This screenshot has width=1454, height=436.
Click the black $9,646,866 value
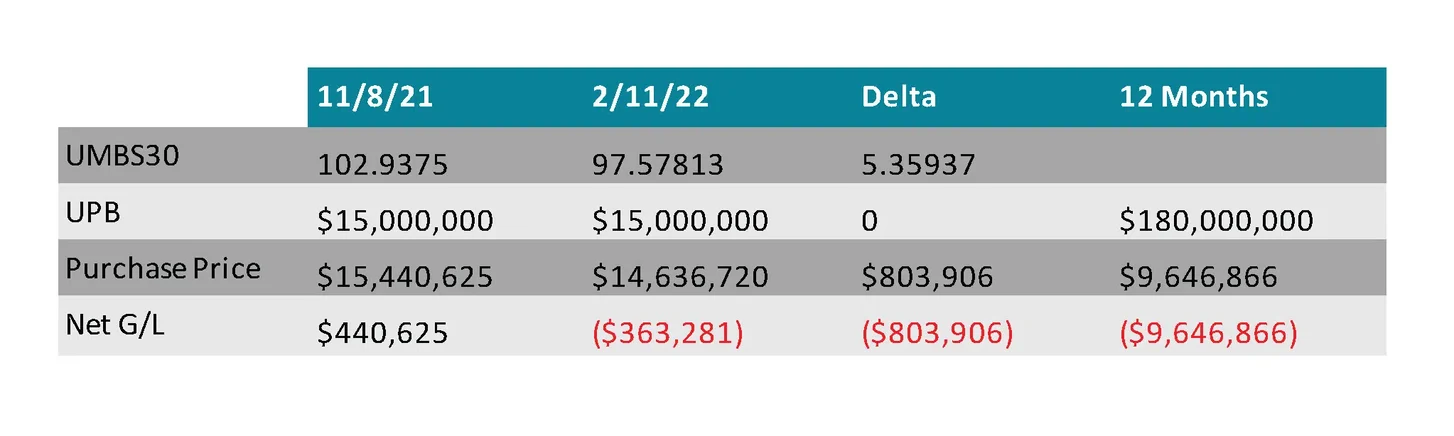pyautogui.click(x=1198, y=277)
